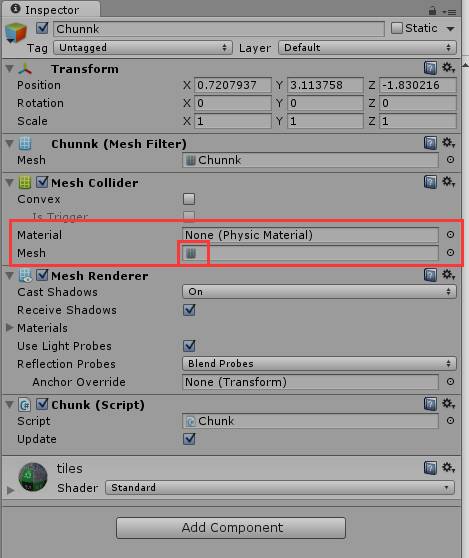Click the None (Transform) Anchor Override field
Screen dimensions: 469x558
(310, 382)
